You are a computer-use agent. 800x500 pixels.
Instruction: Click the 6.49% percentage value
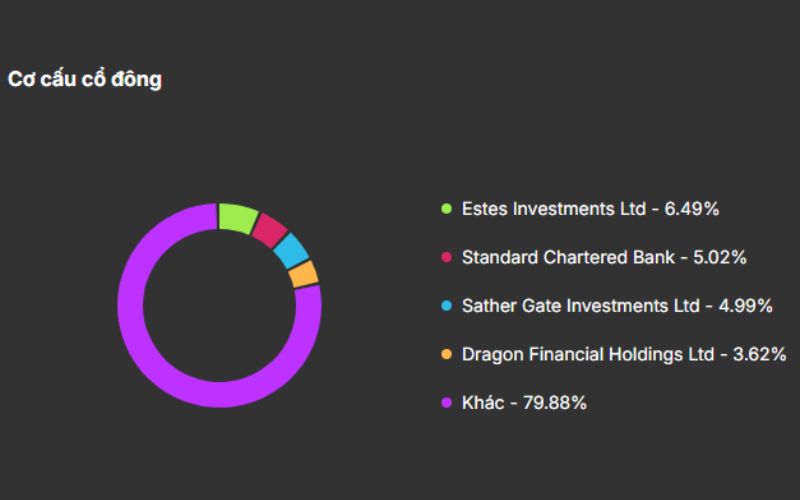(x=692, y=209)
